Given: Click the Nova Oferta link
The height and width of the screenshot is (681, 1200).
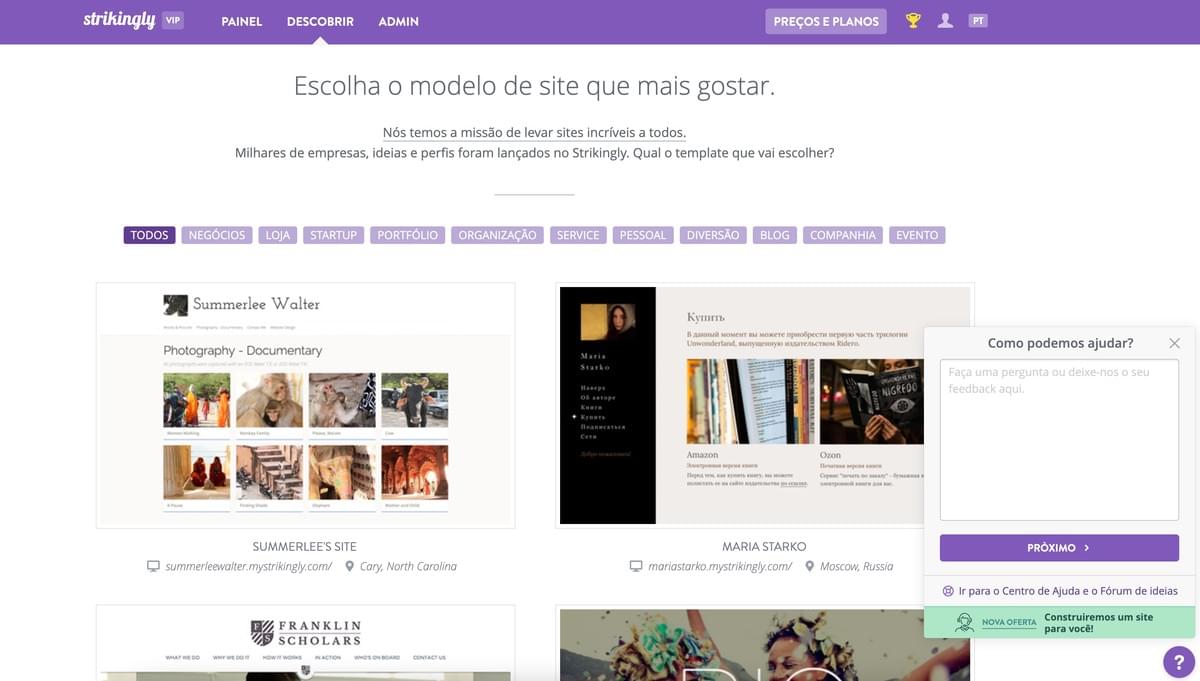Looking at the screenshot, I should 1008,622.
